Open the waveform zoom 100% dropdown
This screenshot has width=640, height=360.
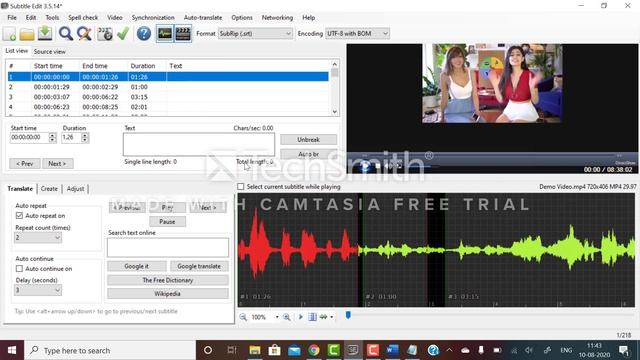click(x=277, y=317)
